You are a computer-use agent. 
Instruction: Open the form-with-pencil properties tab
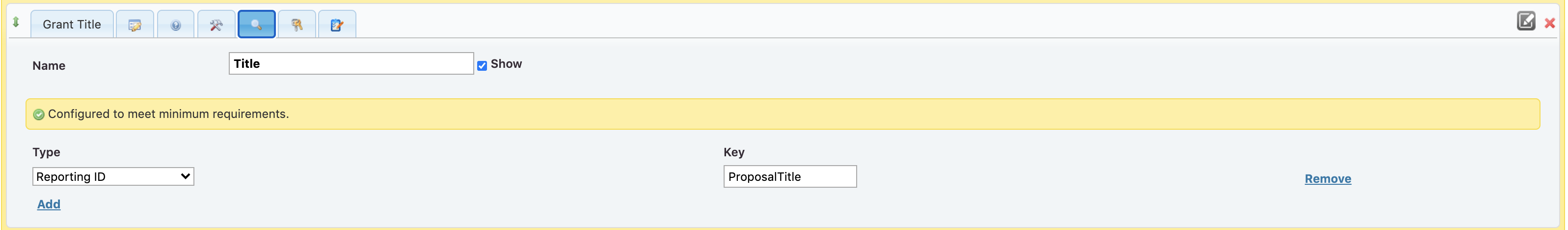tap(135, 25)
